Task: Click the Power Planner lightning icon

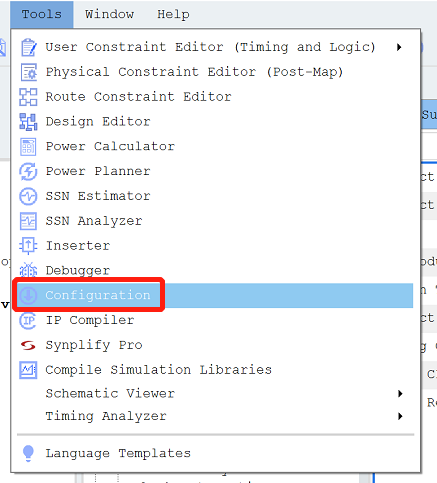Action: (x=28, y=171)
